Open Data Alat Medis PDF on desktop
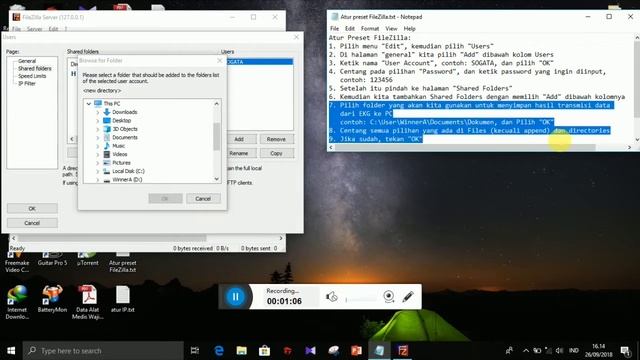640x360 pixels. [87, 302]
